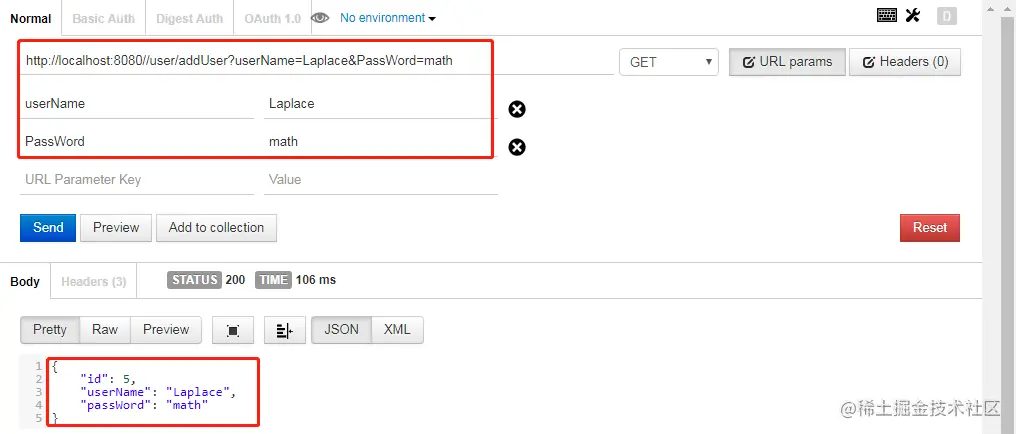The width and height of the screenshot is (1016, 434).
Task: Select Preview response format
Action: (x=166, y=330)
